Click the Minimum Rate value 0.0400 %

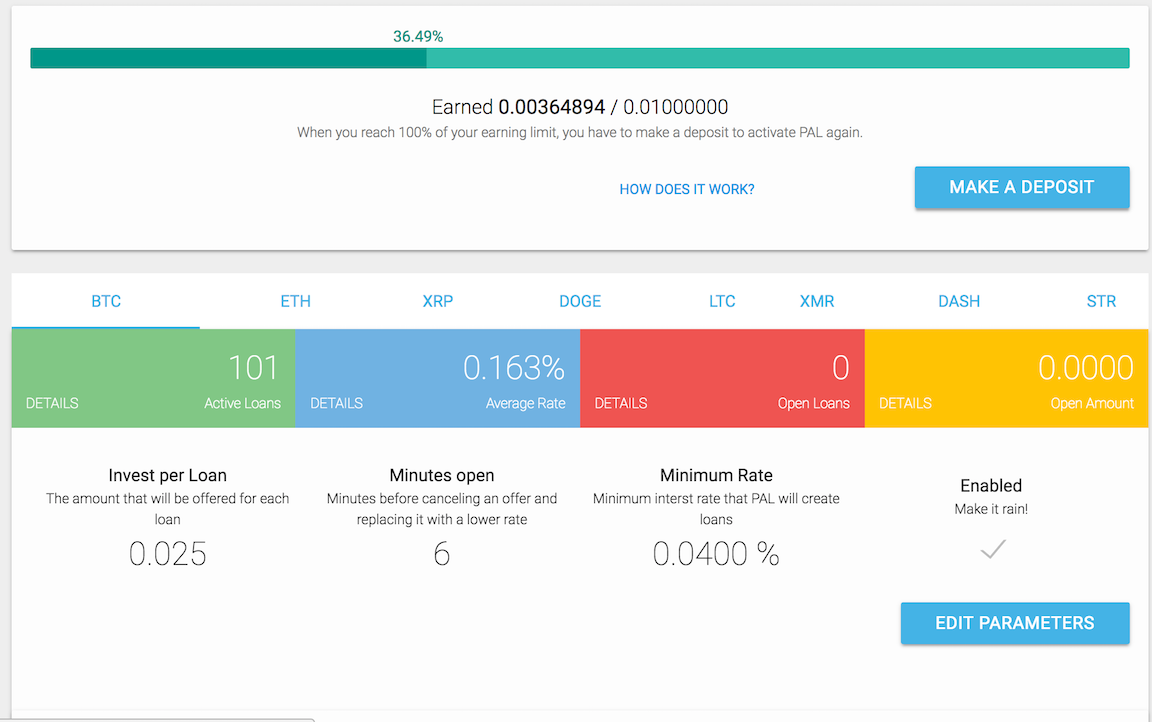click(716, 554)
